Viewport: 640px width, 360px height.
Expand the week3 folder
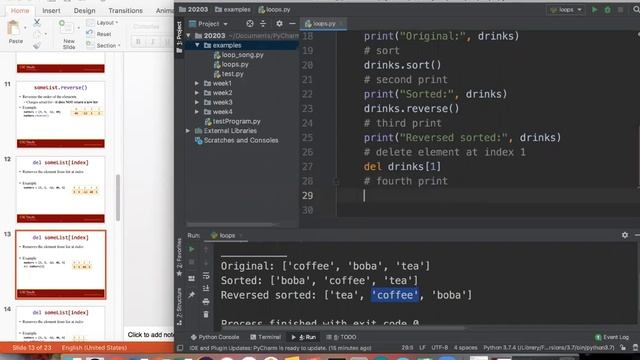click(x=197, y=102)
